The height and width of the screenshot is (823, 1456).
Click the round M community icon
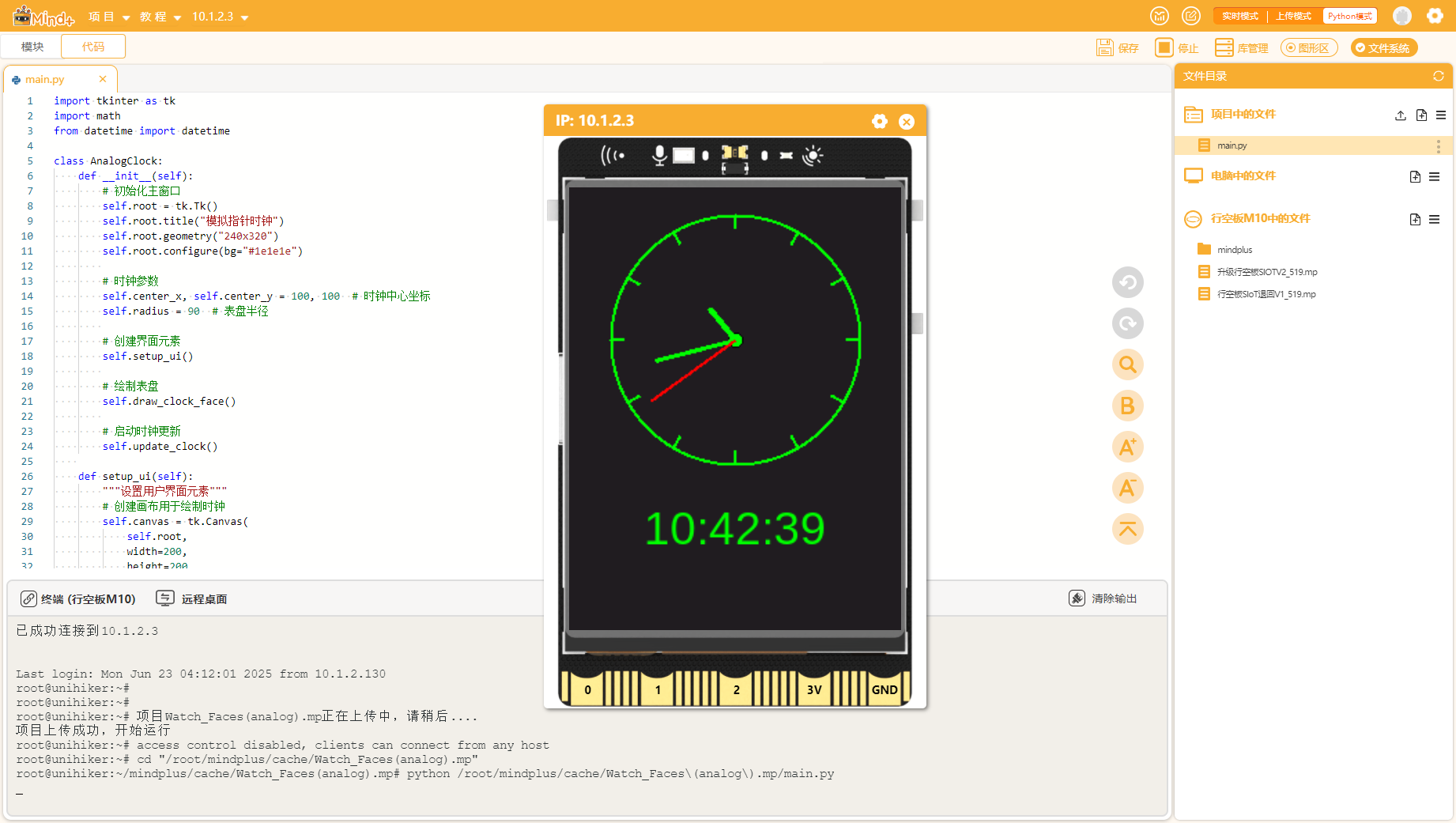tap(1160, 16)
